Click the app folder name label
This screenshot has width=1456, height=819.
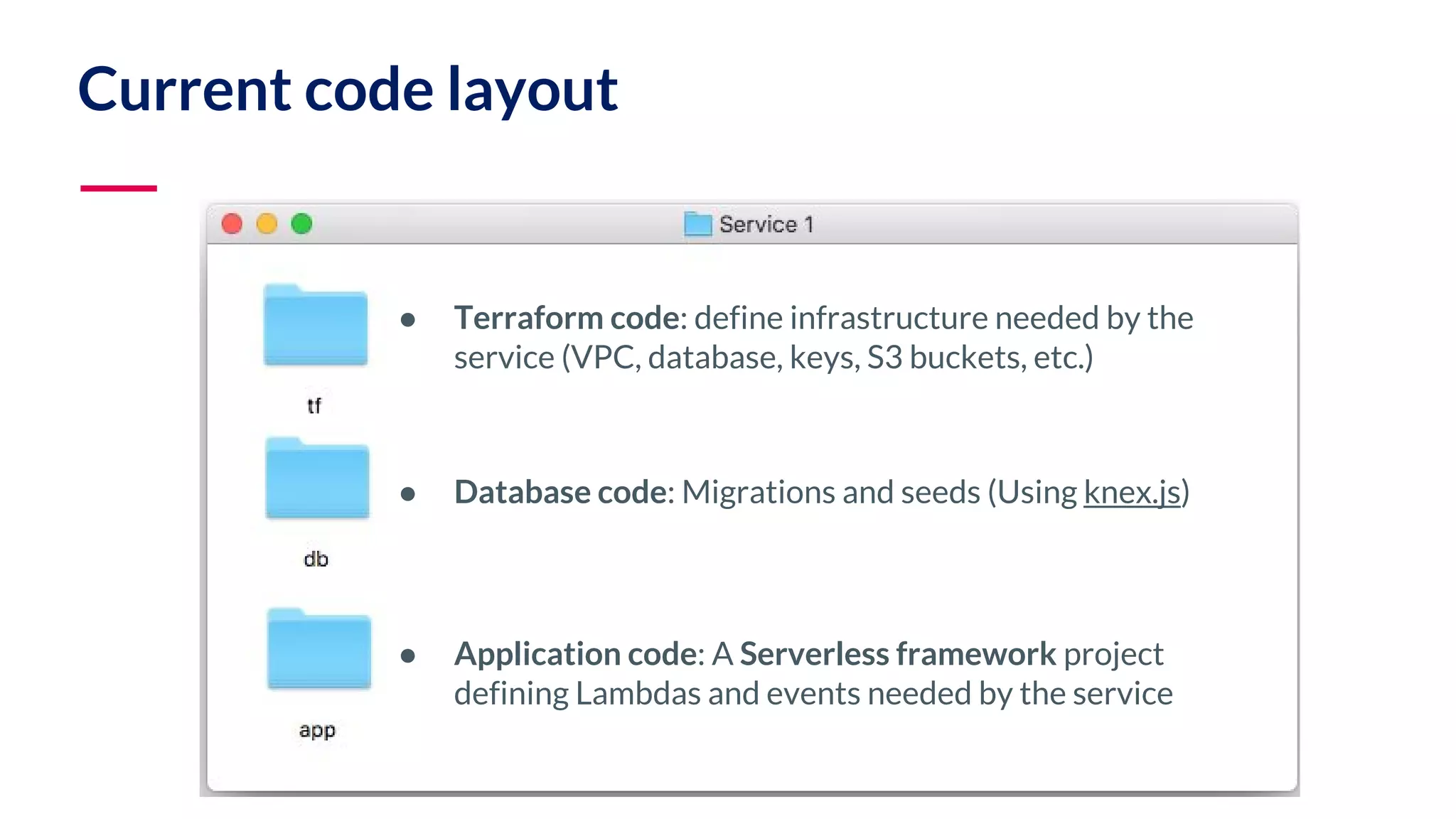tap(317, 730)
